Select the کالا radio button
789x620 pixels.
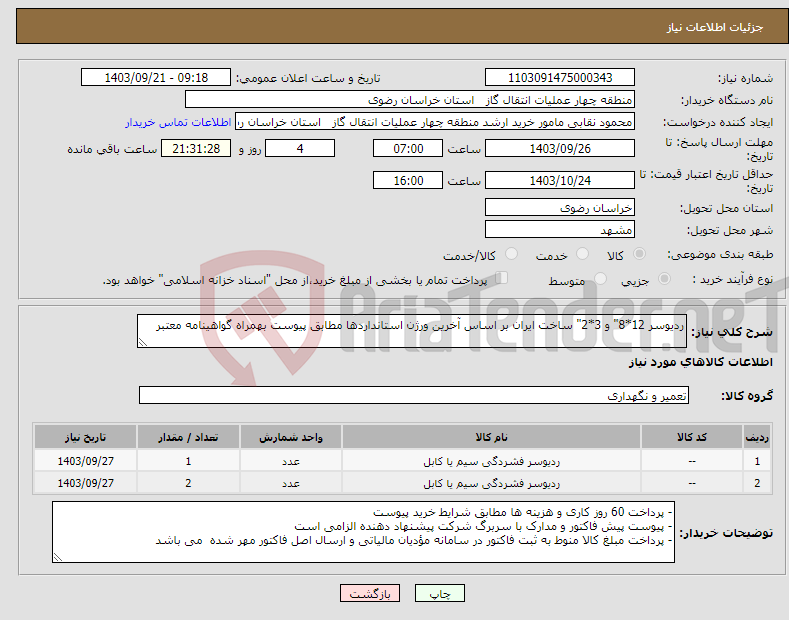(639, 254)
